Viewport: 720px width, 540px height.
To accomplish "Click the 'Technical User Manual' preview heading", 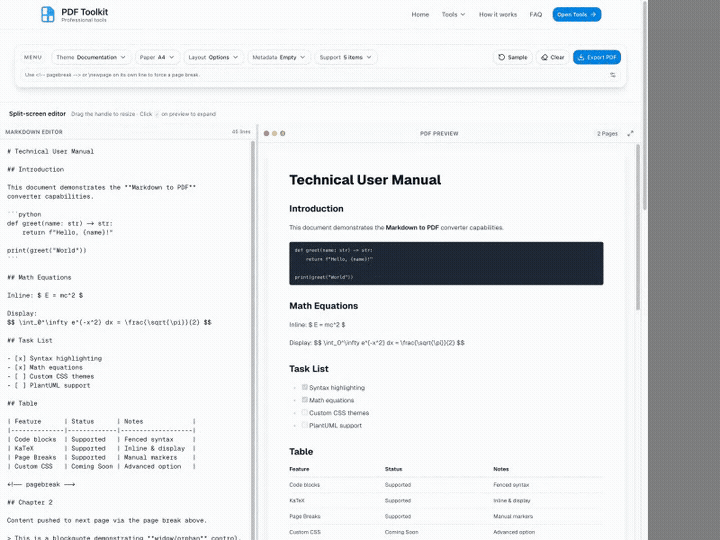I will coord(365,180).
